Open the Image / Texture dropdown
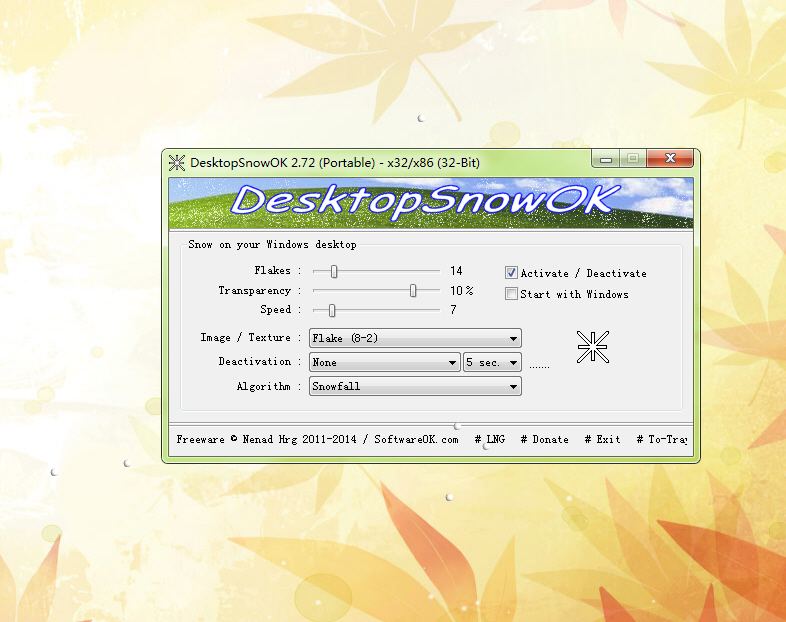Viewport: 786px width, 622px height. pos(415,338)
